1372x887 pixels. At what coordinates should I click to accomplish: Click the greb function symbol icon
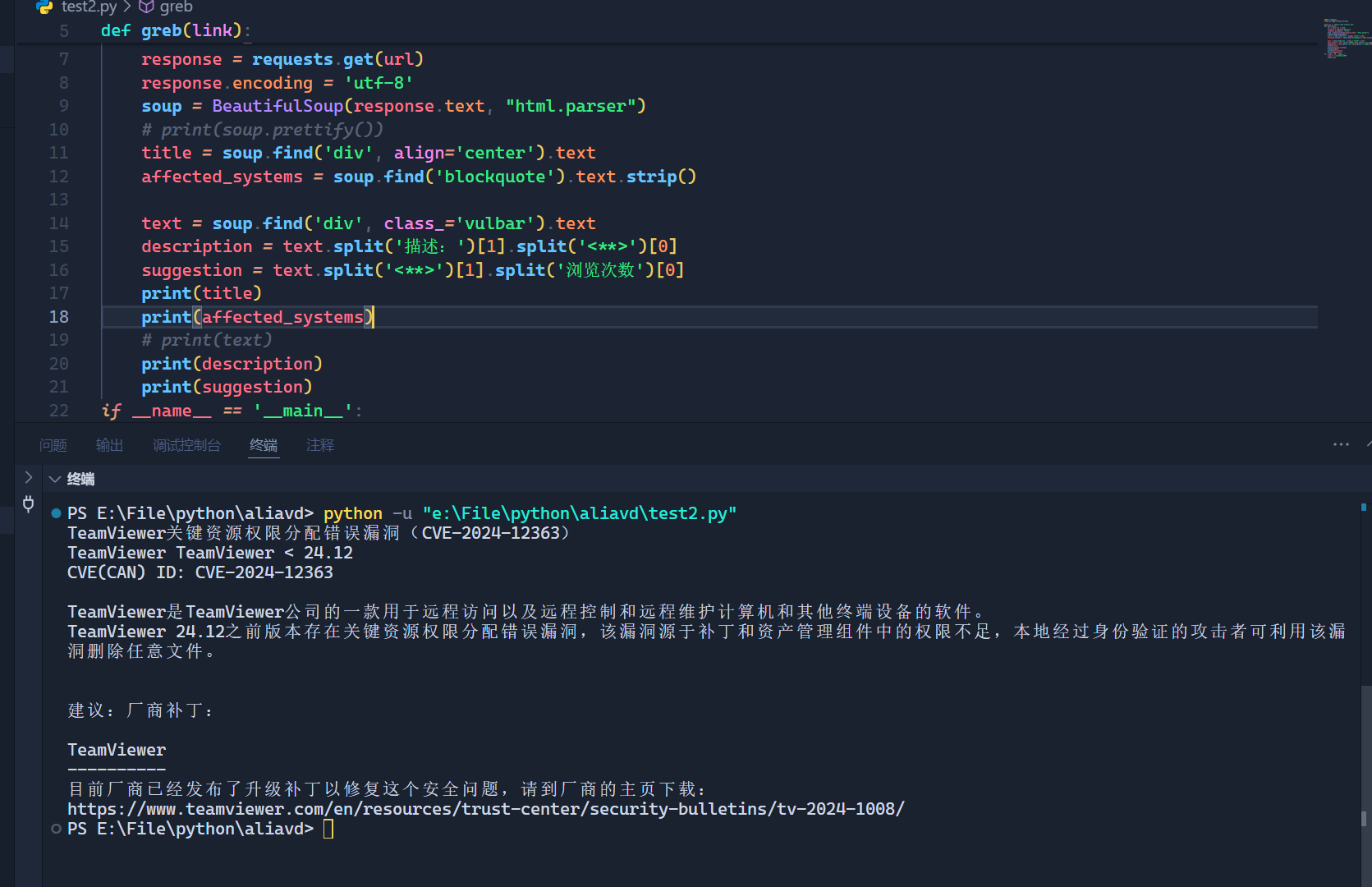point(147,7)
